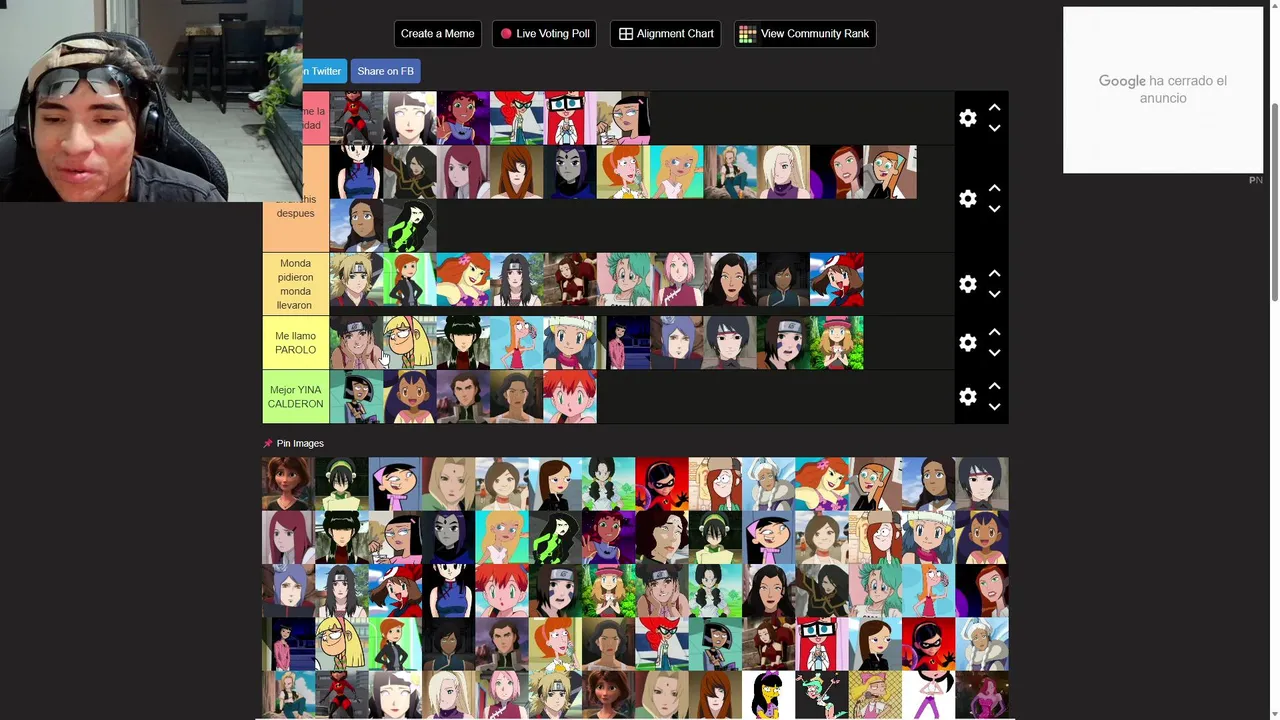Open the Alignment Chart view
The width and height of the screenshot is (1280, 720).
666,34
